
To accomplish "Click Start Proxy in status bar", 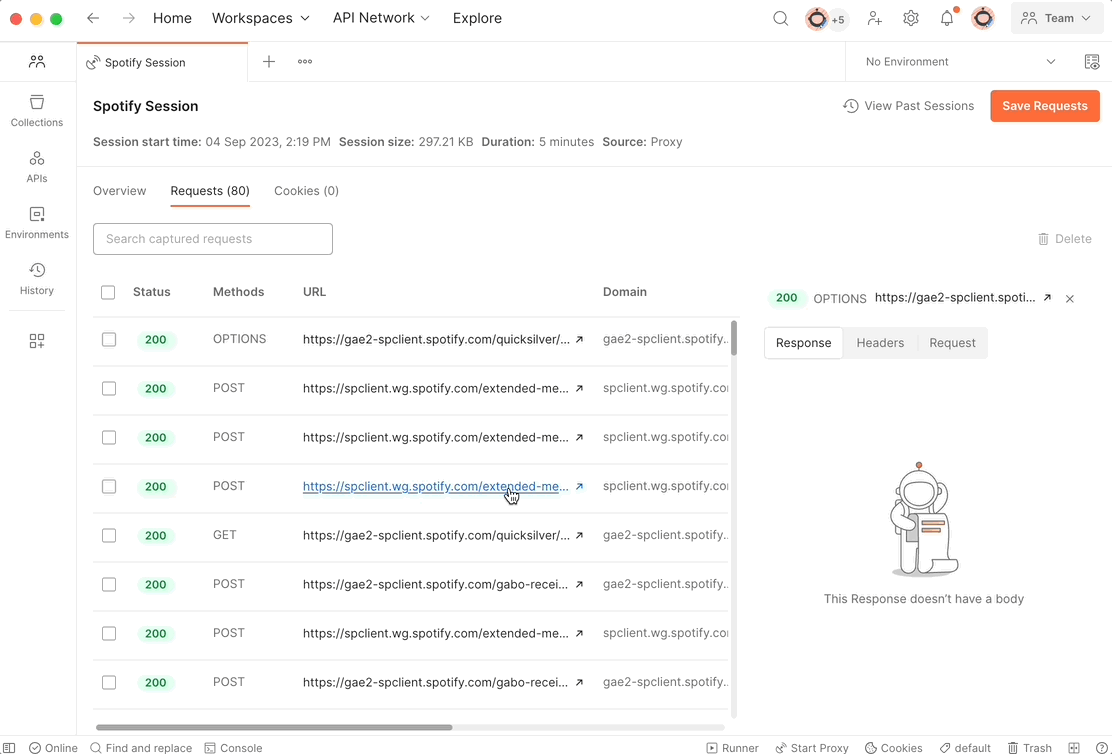I will [812, 748].
